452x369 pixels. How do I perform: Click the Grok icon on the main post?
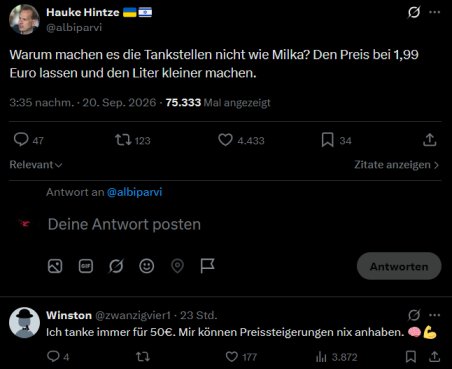(414, 12)
